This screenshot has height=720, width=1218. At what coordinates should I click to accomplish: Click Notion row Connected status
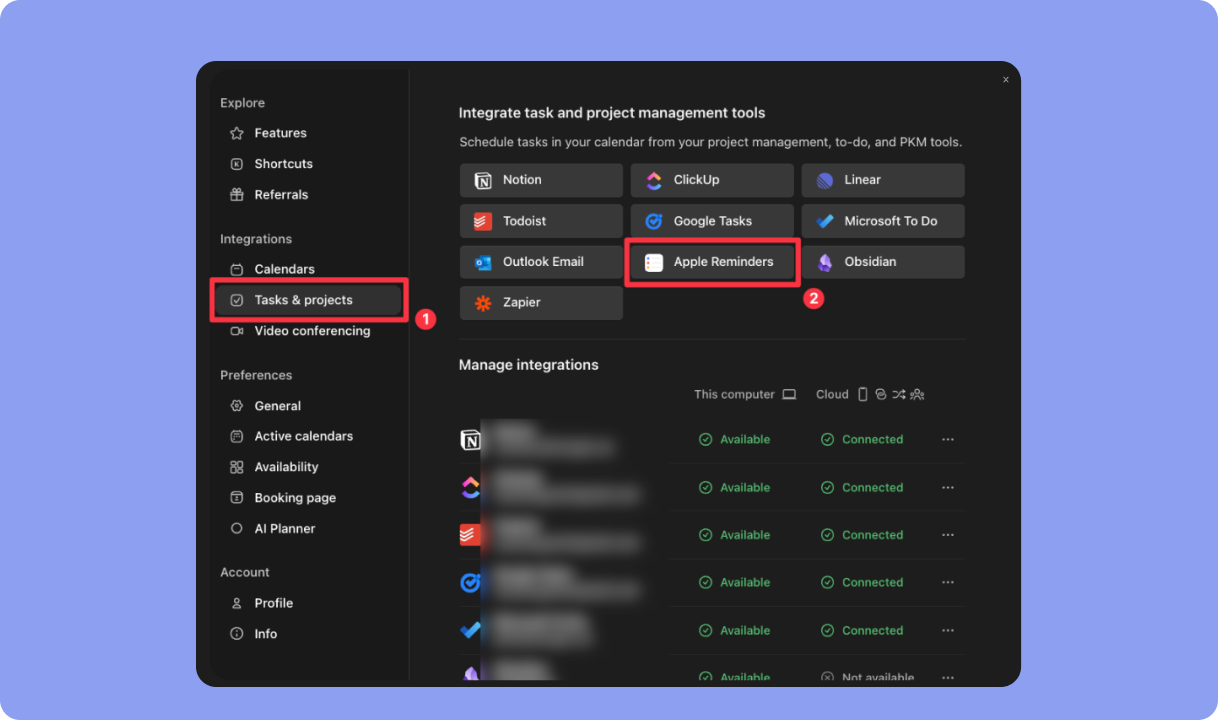click(x=862, y=439)
